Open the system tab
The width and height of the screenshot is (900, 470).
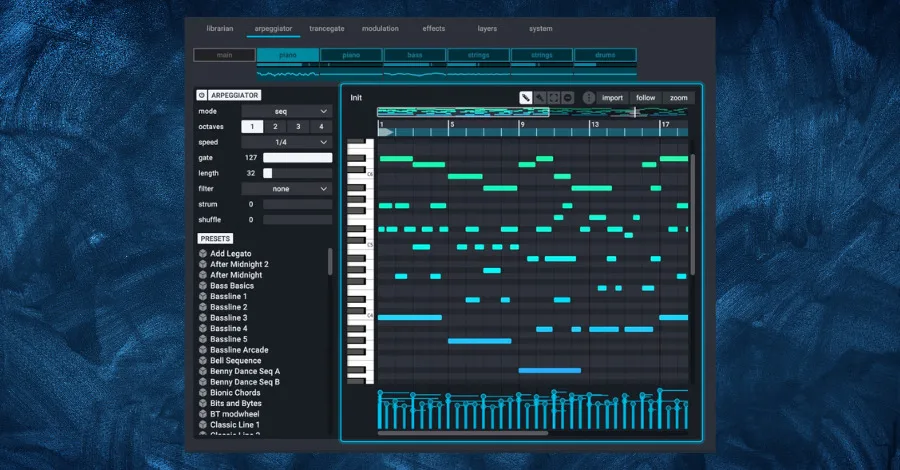[x=541, y=29]
